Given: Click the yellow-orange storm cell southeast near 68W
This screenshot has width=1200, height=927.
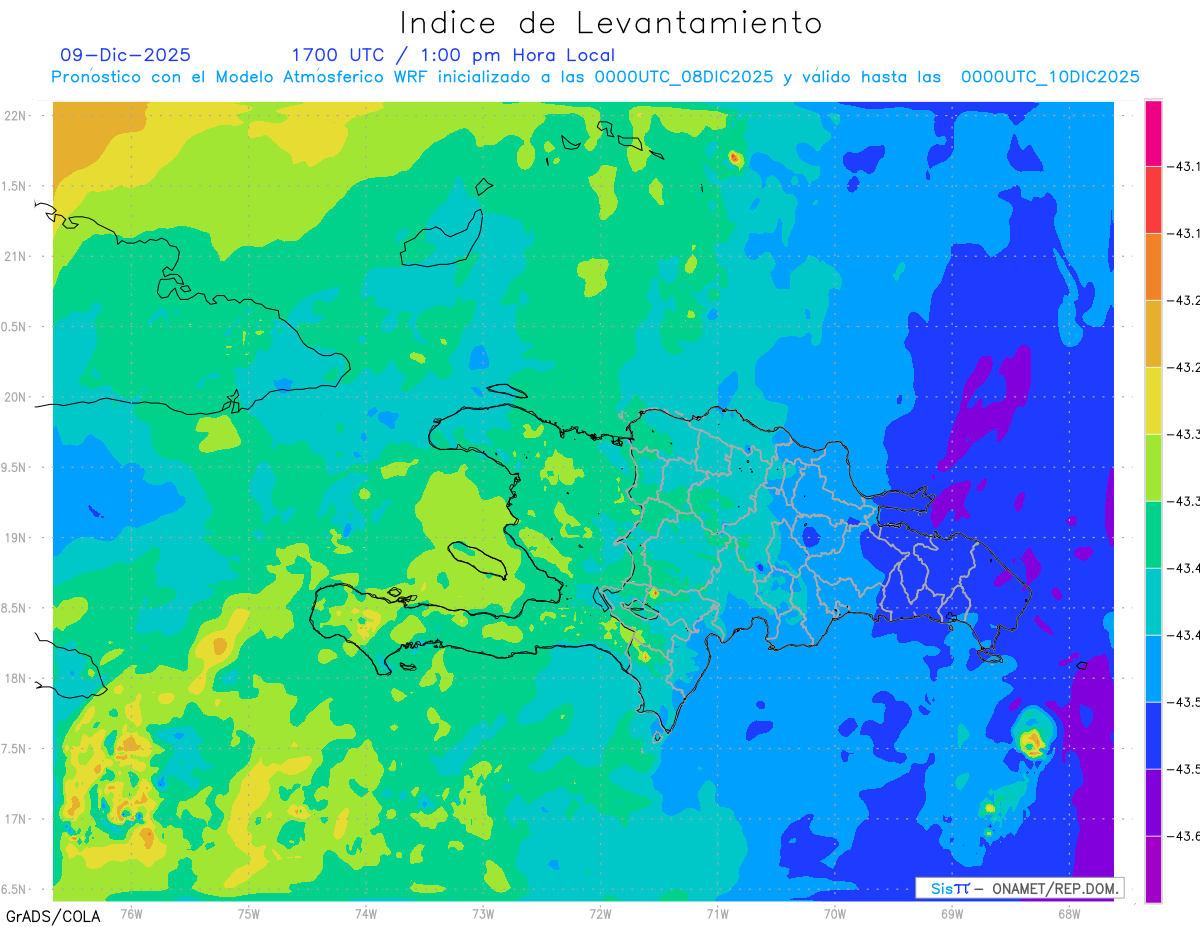Looking at the screenshot, I should (1031, 741).
